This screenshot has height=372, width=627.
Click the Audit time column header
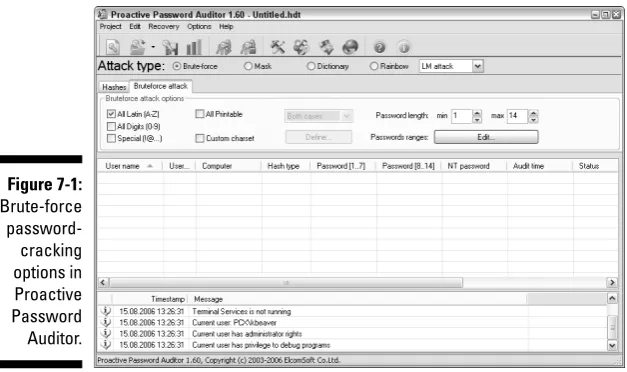tap(539, 166)
